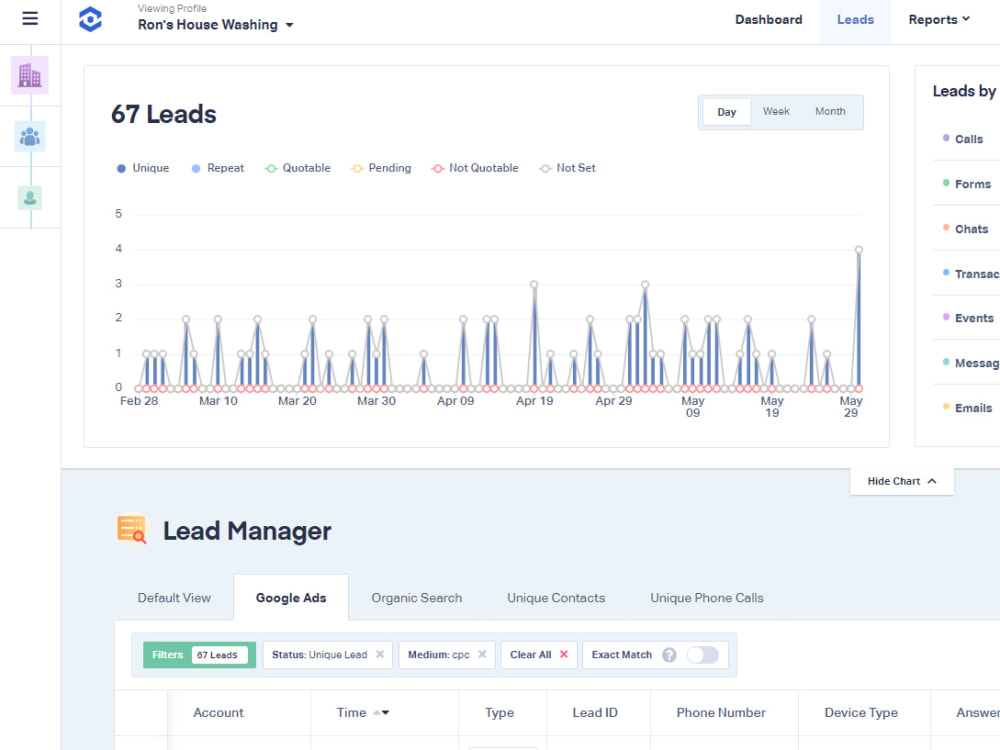Switch to Organic Search tab
The width and height of the screenshot is (1000, 750).
coord(416,598)
